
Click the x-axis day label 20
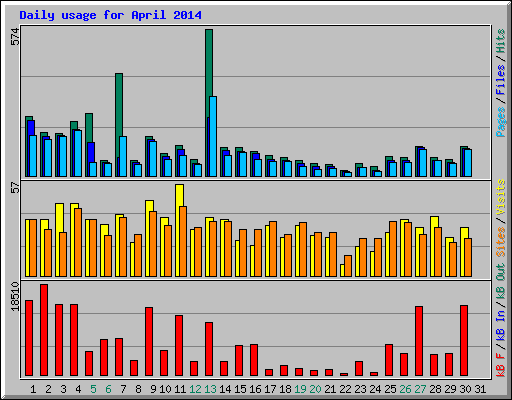315,389
